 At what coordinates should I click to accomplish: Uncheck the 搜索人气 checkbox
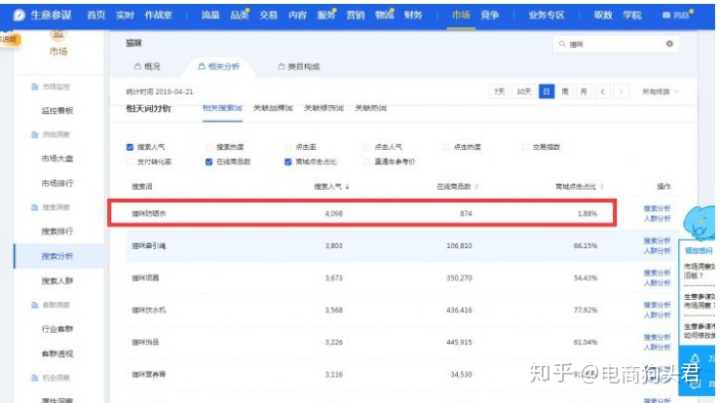[130, 147]
